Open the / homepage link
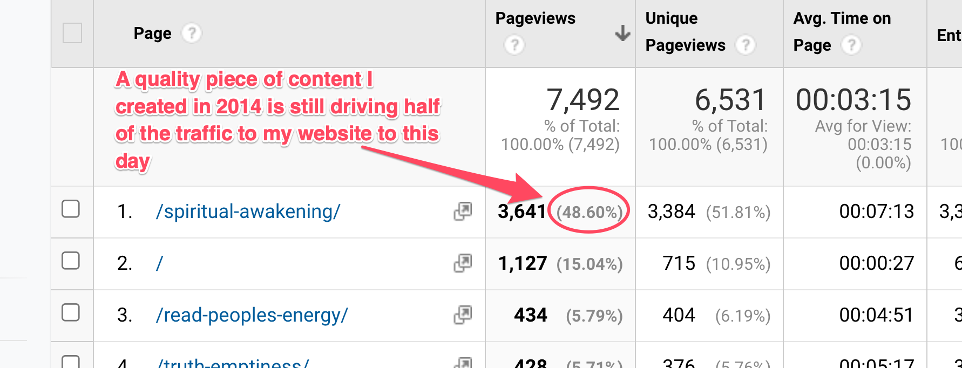The width and height of the screenshot is (962, 368). 160,264
